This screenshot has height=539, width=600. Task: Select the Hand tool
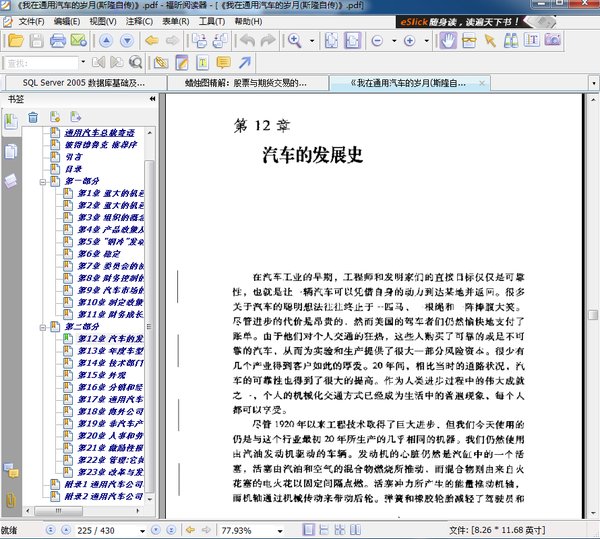(x=449, y=41)
